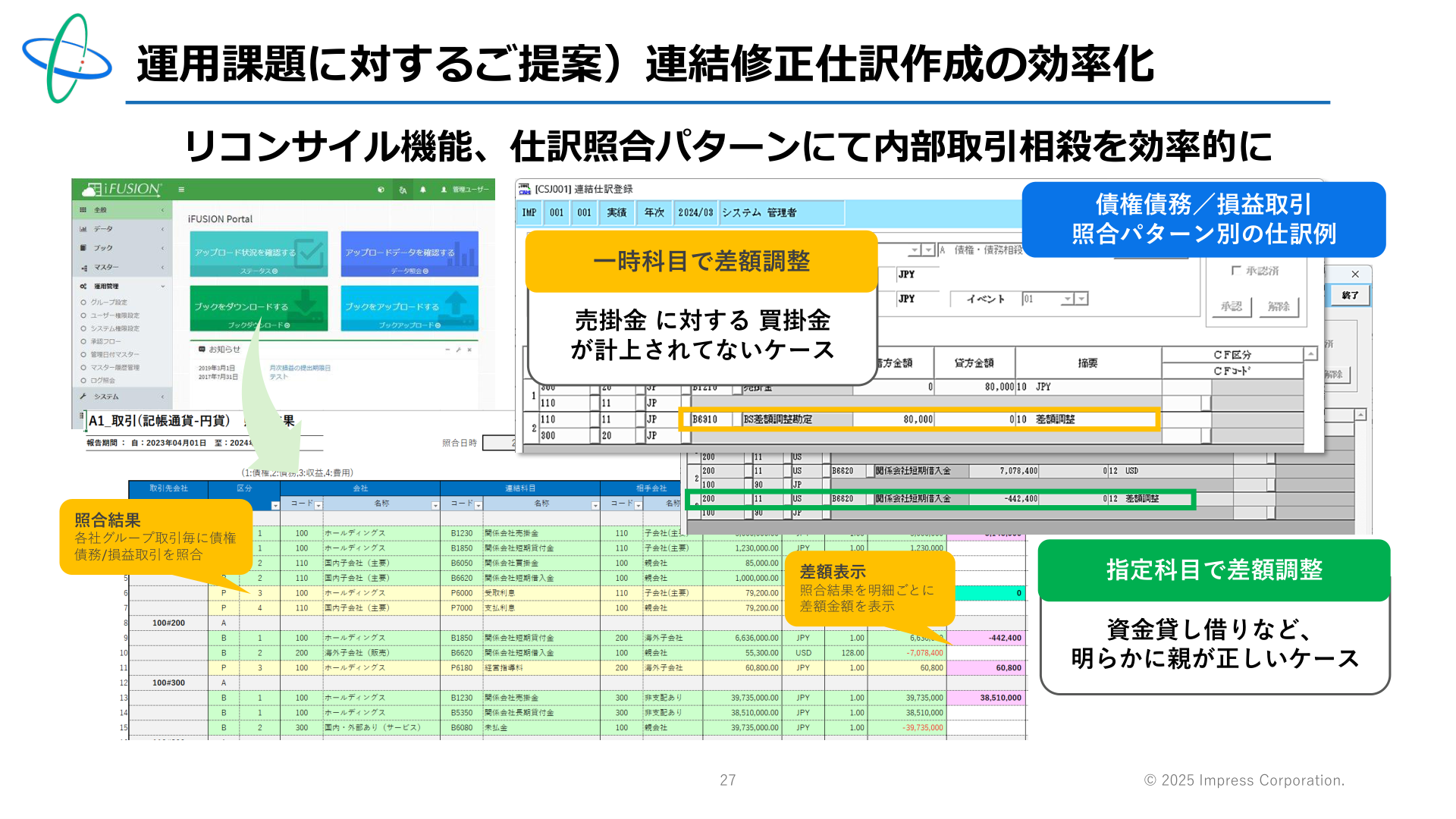This screenshot has height=819, width=1456.
Task: Click the wrench icon in お知らせ panel
Action: 458,350
